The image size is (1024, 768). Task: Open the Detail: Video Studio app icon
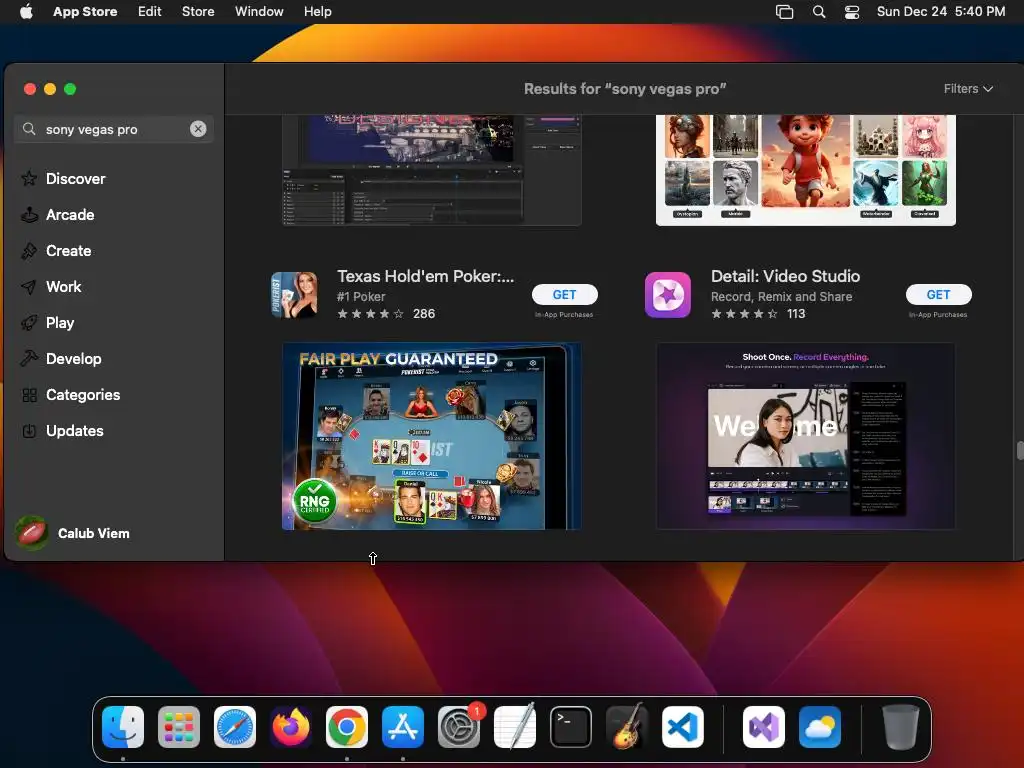(x=667, y=295)
